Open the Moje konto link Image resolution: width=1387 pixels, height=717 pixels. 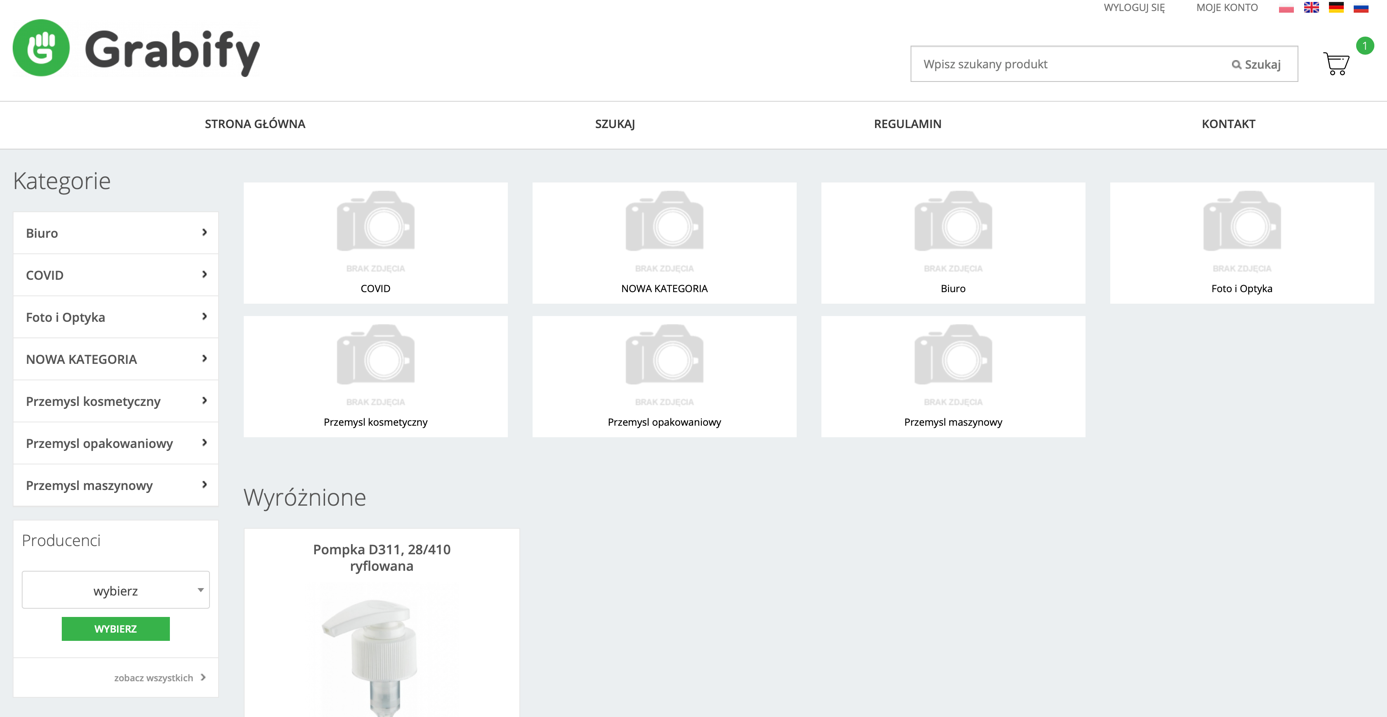(x=1227, y=8)
